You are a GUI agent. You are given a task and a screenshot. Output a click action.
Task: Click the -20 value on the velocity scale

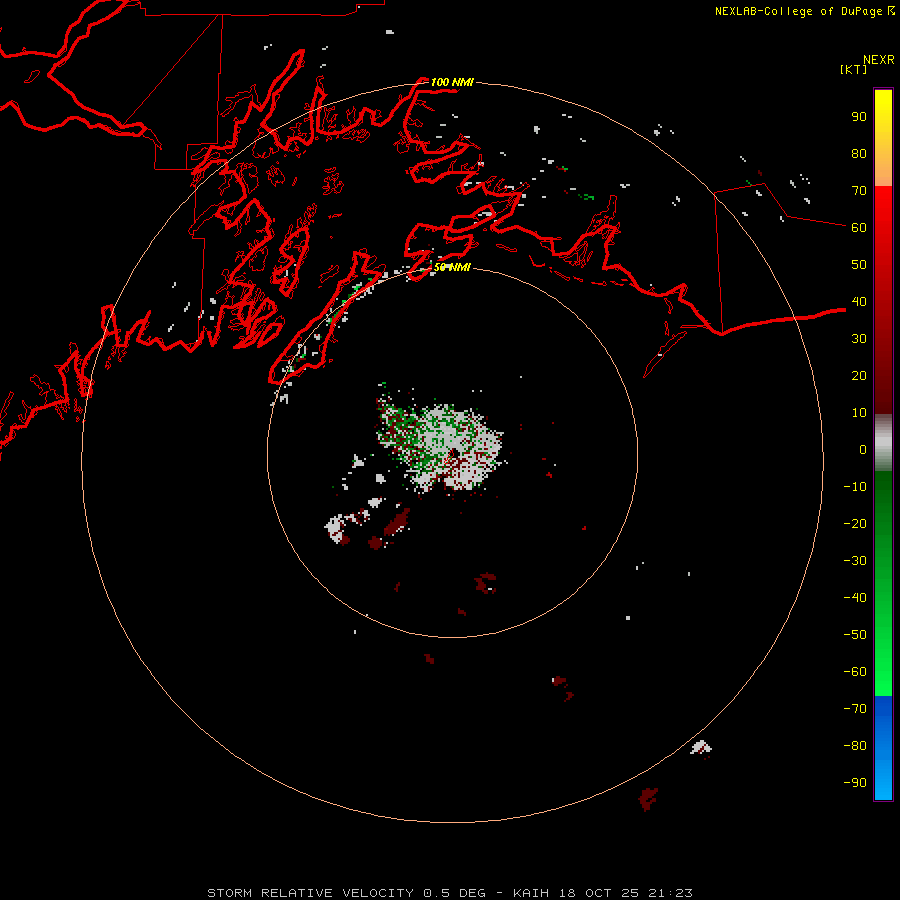(855, 523)
